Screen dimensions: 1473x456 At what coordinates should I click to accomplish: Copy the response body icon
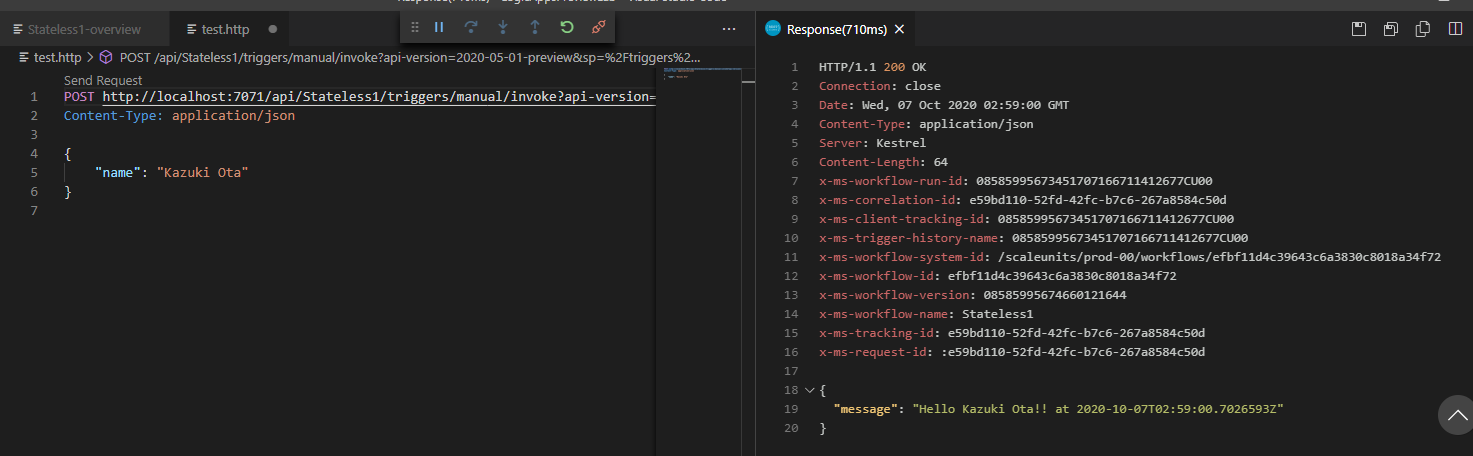(x=1423, y=29)
